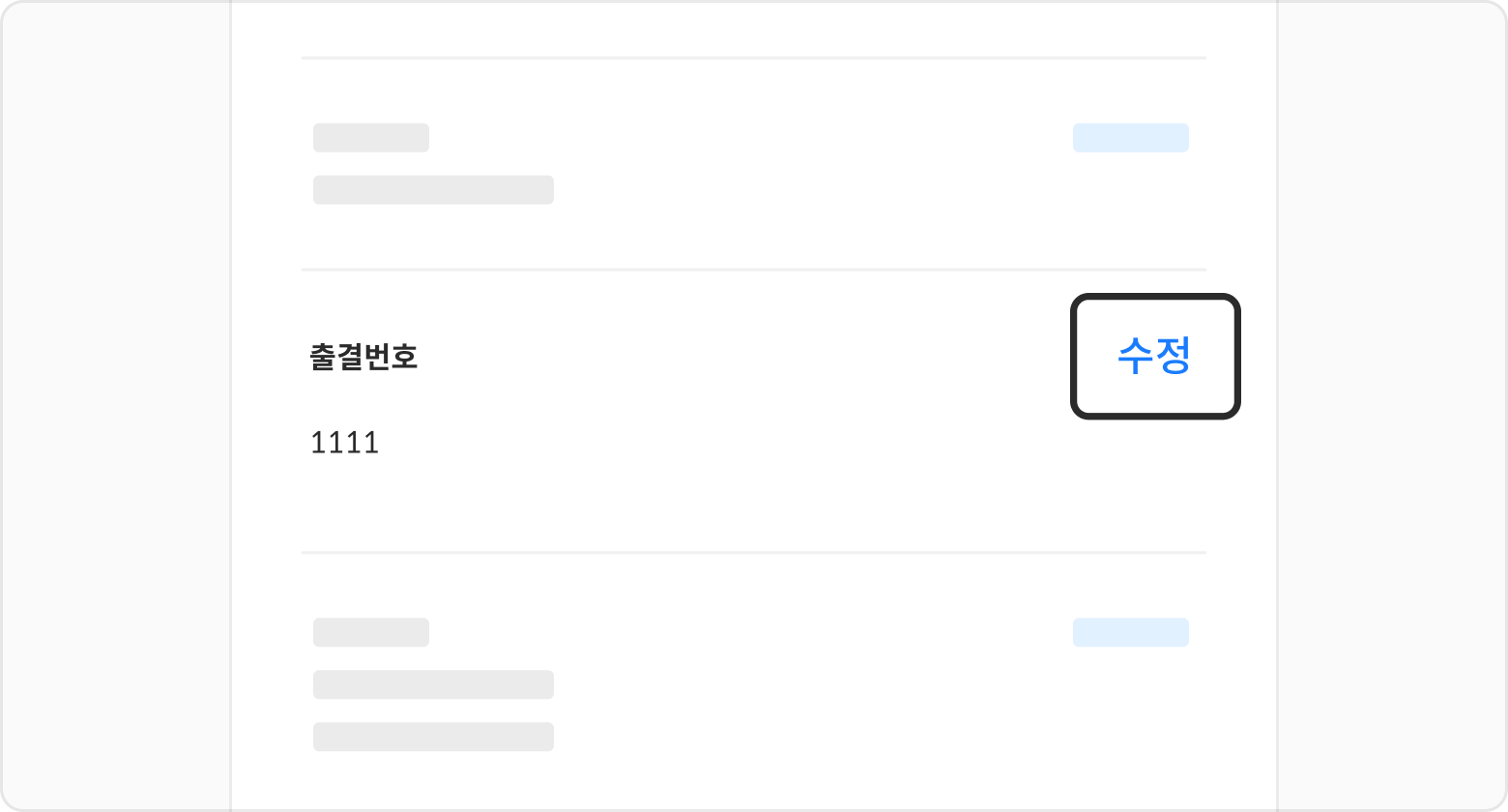Click the left vertical border of white panel
This screenshot has height=812, width=1508.
click(x=231, y=406)
